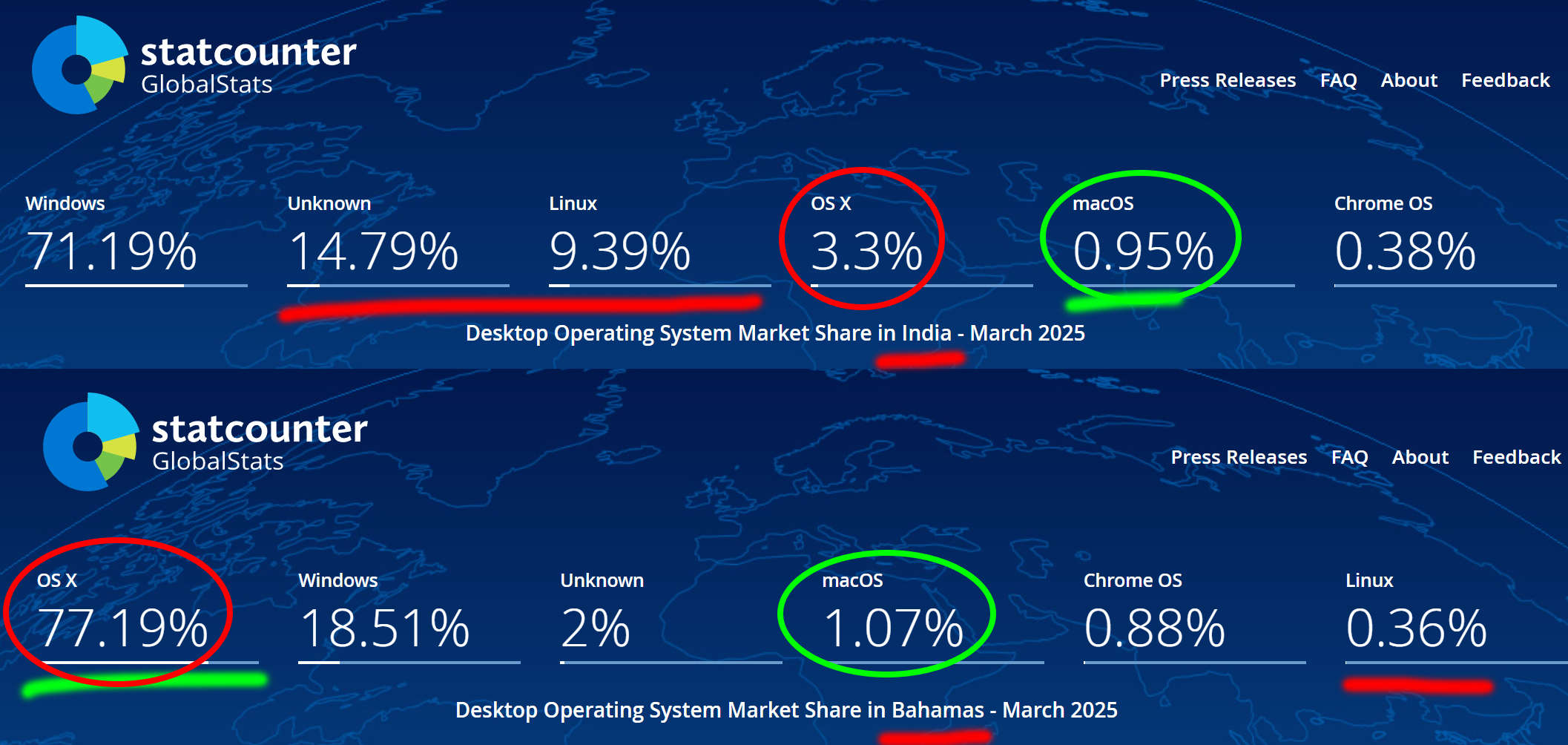Go to About in the India banner
1568x745 pixels.
tap(1409, 80)
